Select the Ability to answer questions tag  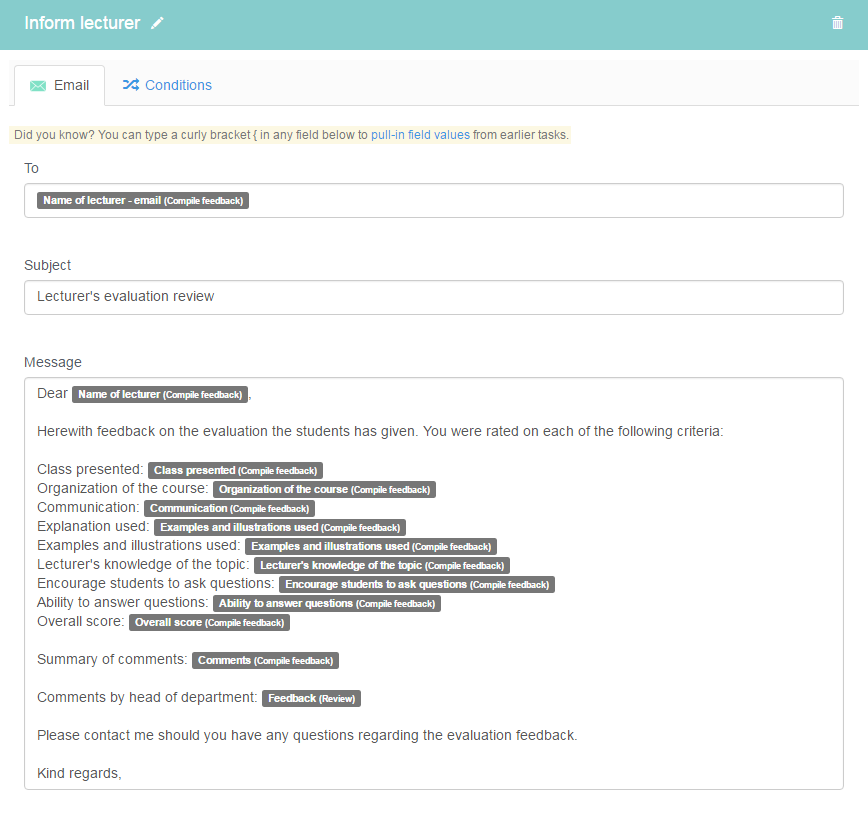(x=326, y=603)
